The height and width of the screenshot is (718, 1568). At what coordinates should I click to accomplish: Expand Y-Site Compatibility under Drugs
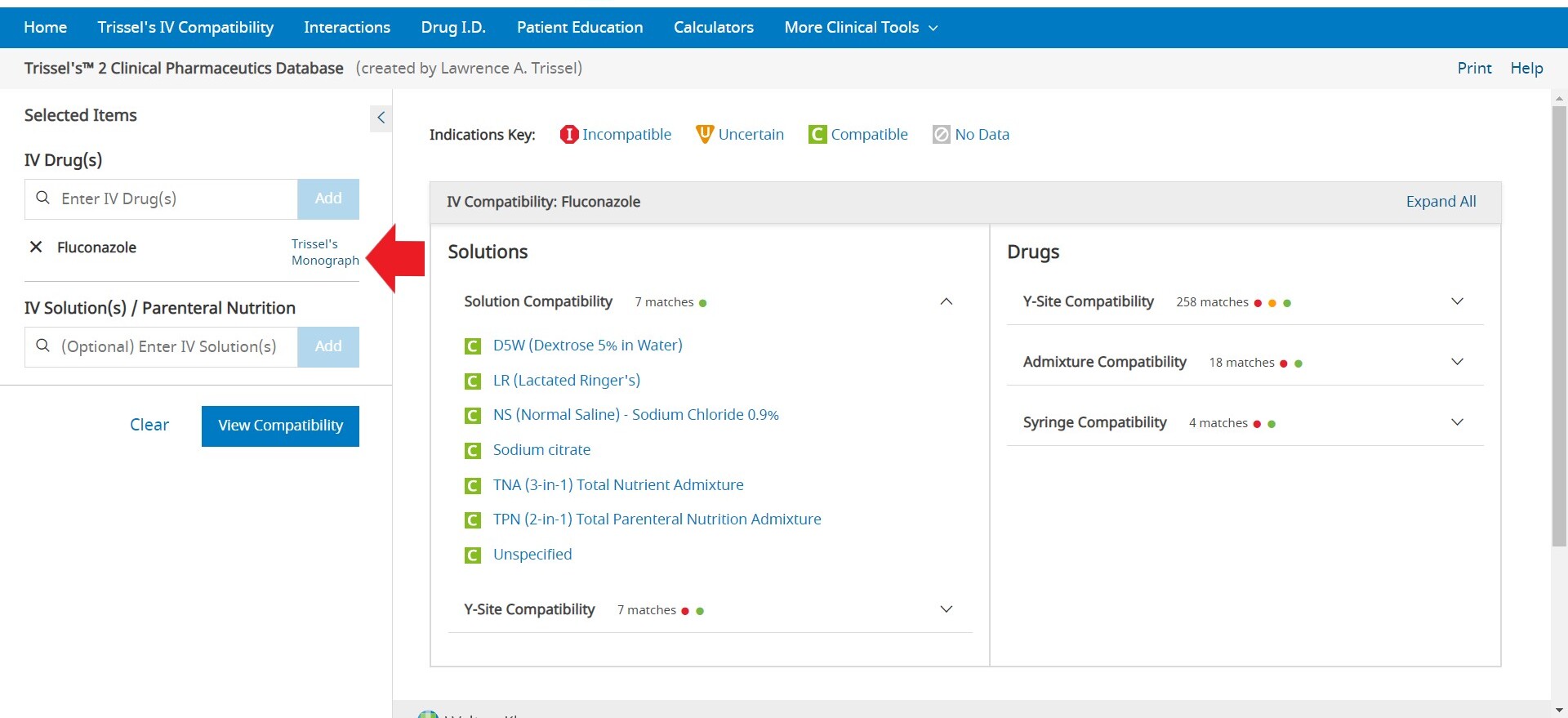(1456, 301)
